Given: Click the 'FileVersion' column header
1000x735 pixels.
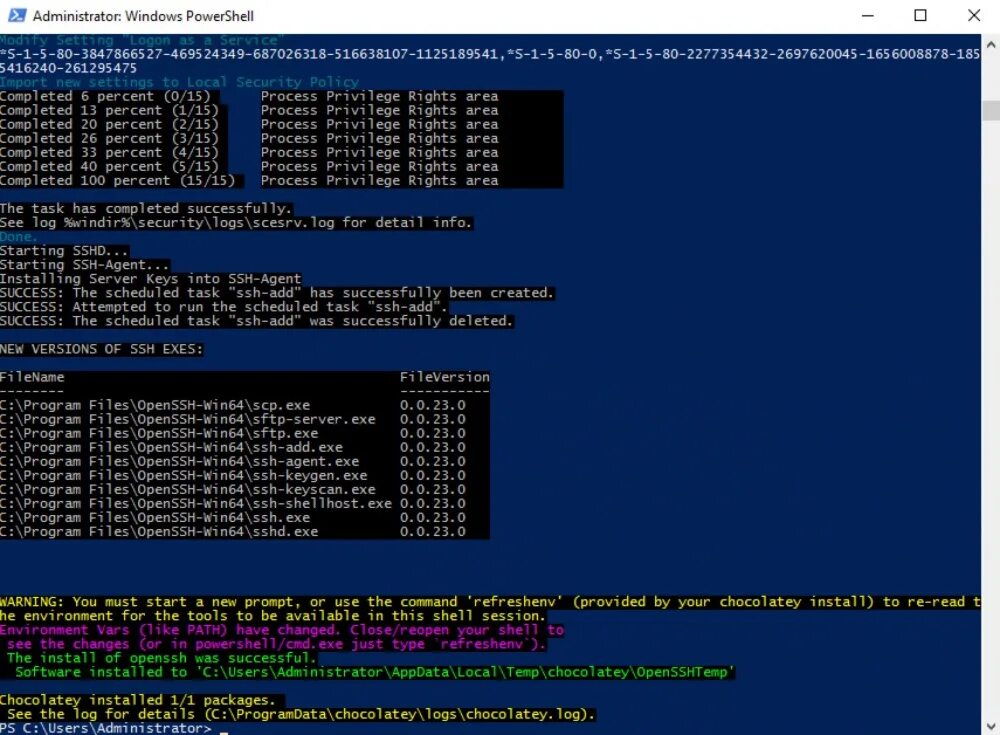Looking at the screenshot, I should coord(445,377).
